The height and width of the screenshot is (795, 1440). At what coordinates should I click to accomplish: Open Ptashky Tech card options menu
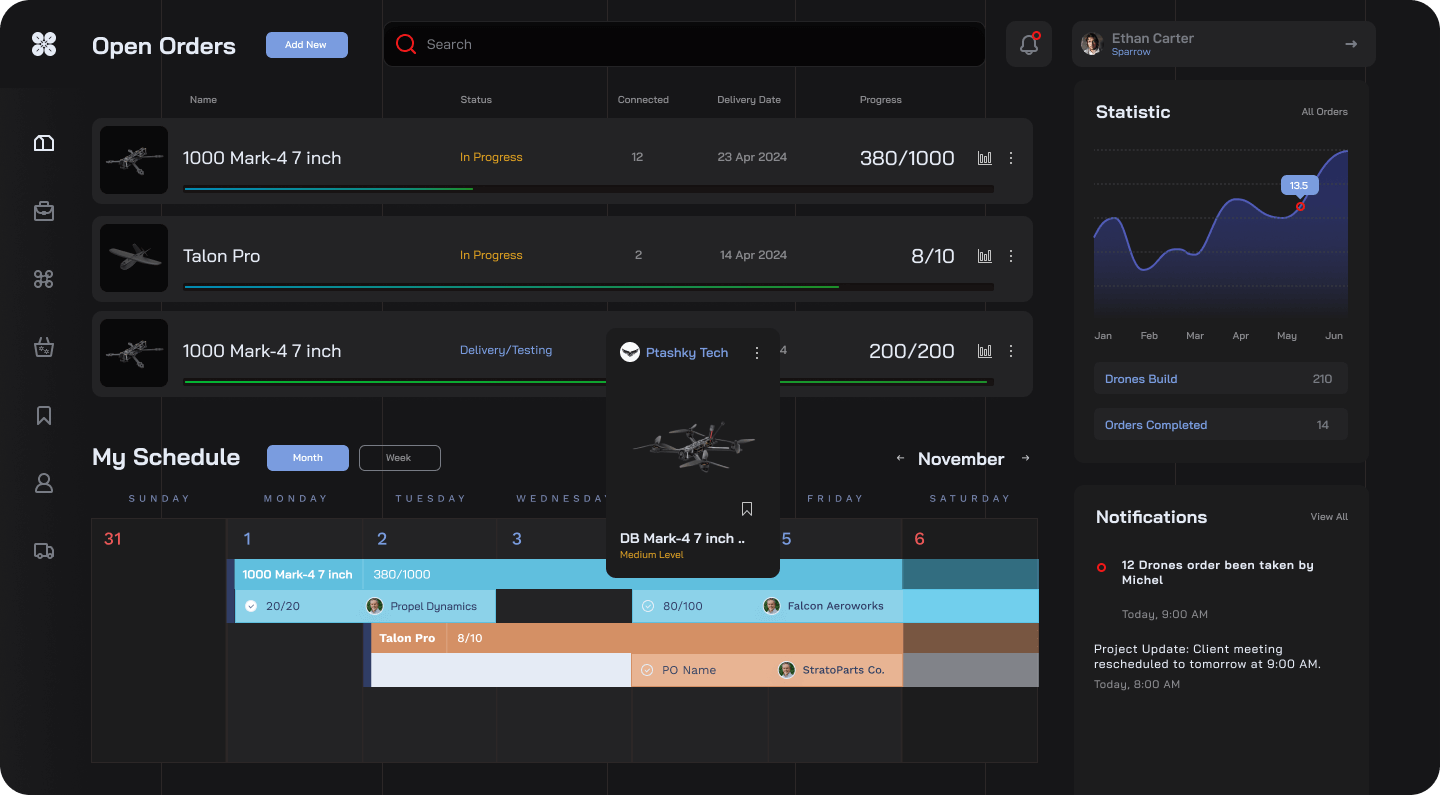click(757, 353)
